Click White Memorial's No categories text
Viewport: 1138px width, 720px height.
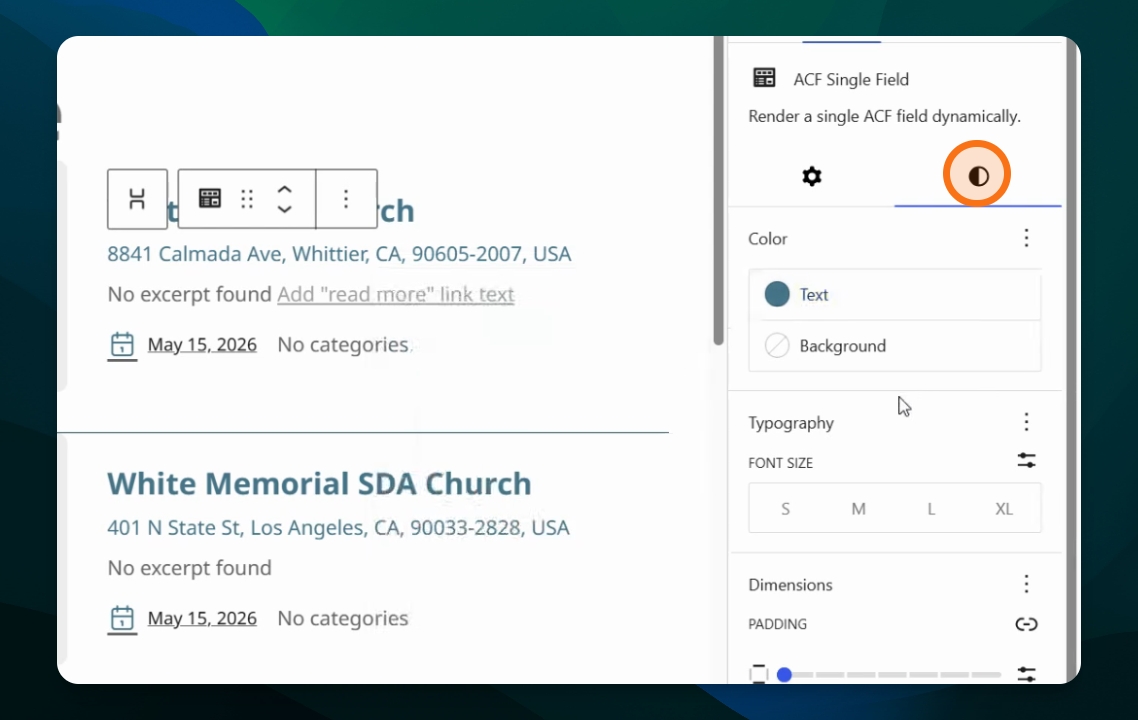343,618
